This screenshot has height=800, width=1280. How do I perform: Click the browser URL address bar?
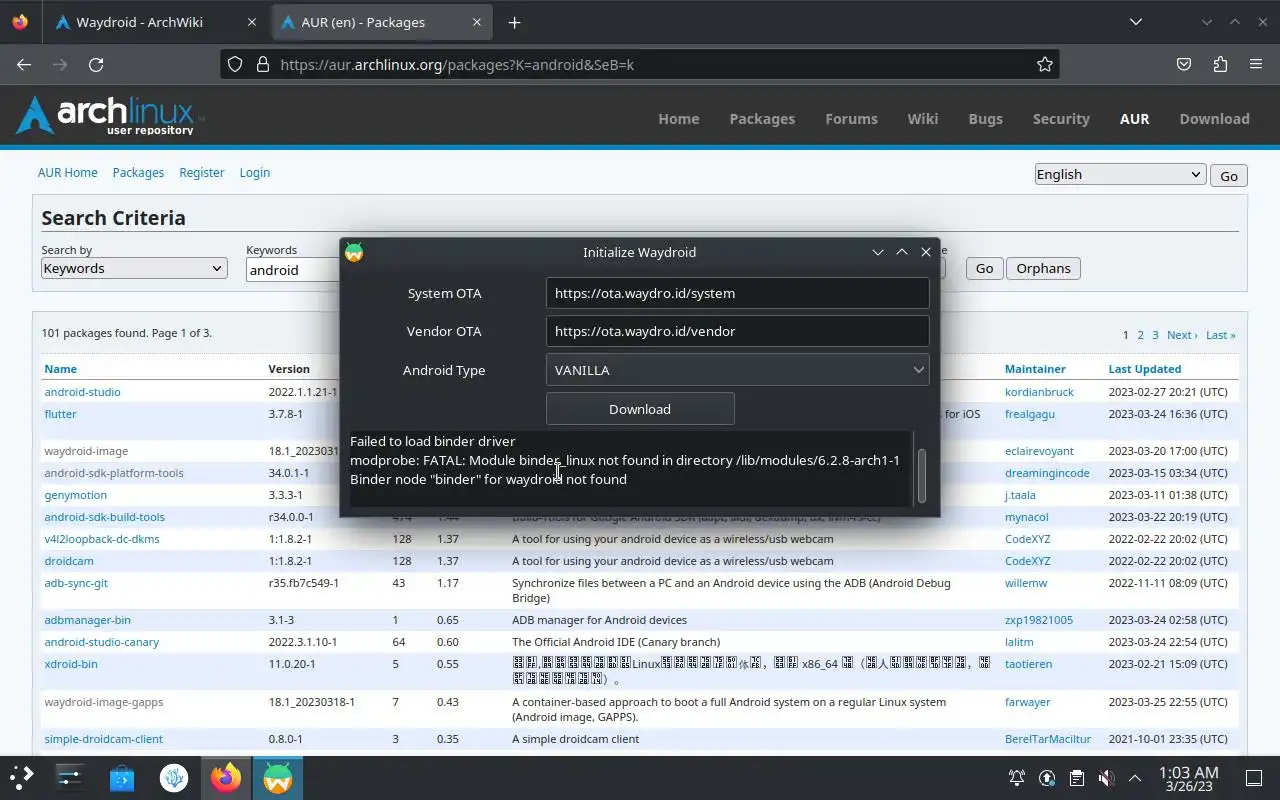click(640, 64)
